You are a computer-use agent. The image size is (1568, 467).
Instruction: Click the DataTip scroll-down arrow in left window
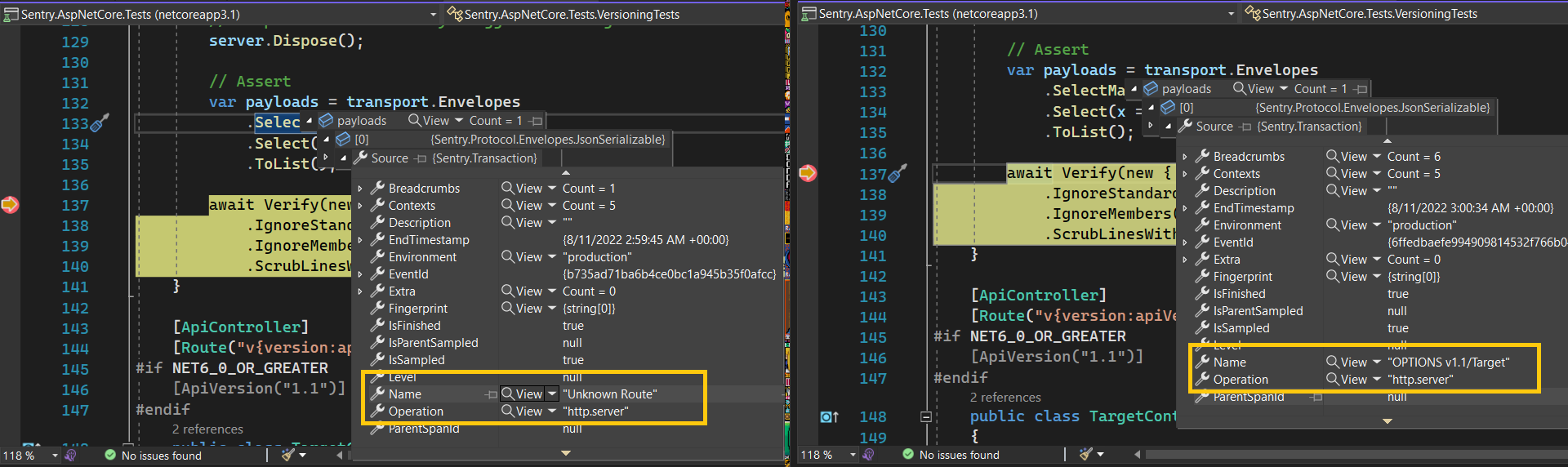click(566, 453)
